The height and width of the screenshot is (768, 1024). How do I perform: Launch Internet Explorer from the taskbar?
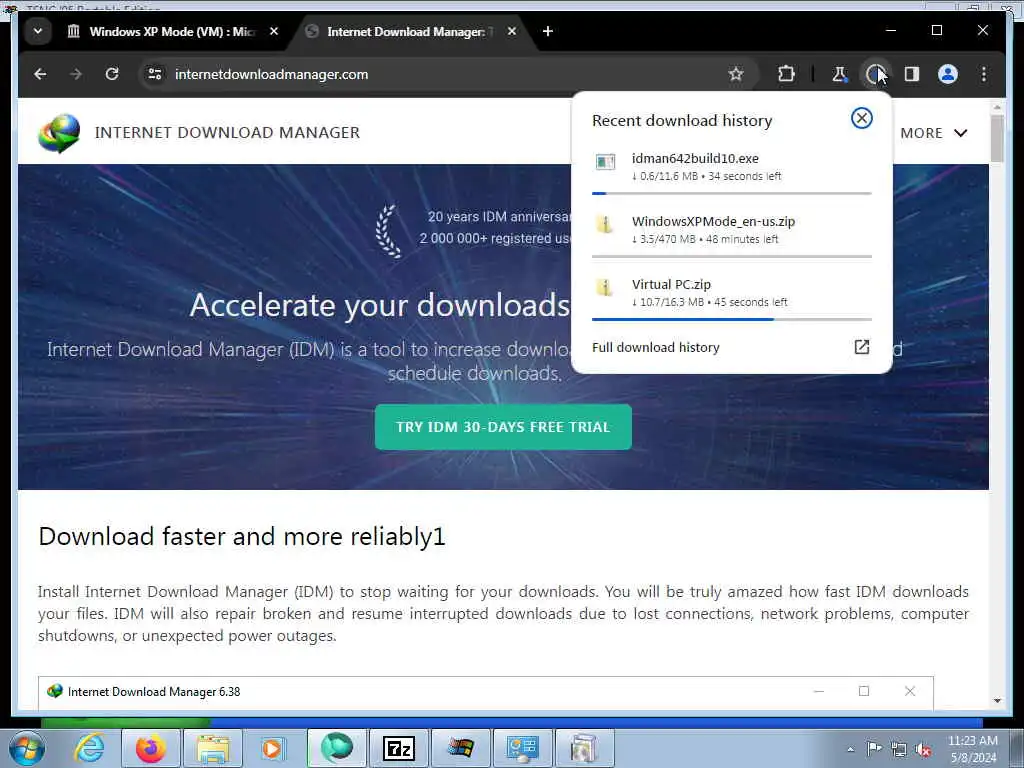point(88,748)
